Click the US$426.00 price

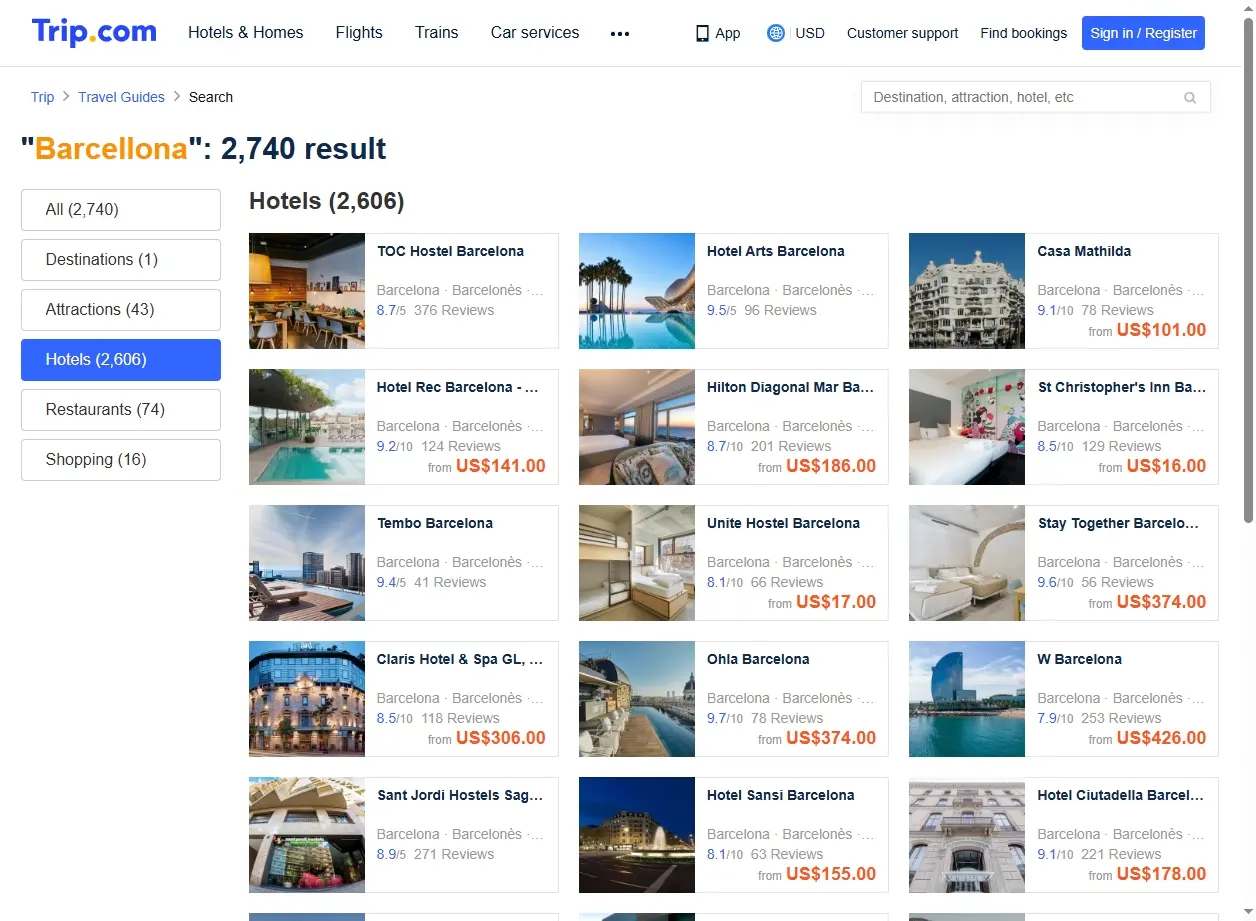pos(1161,738)
